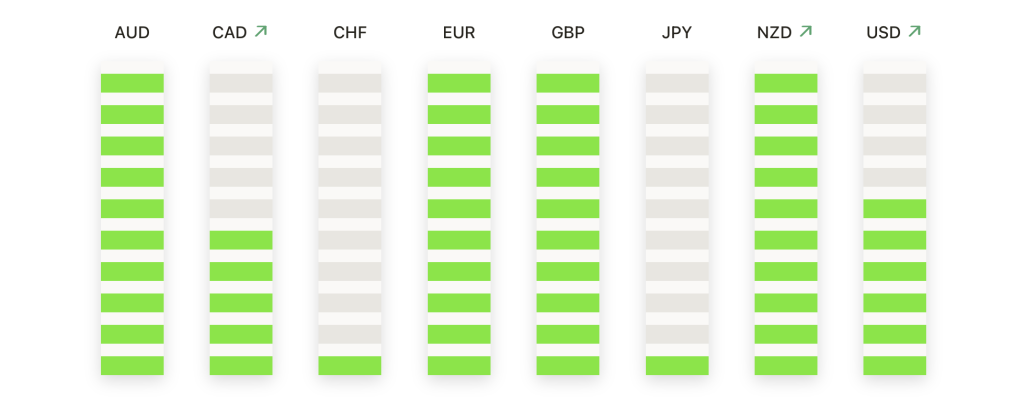Click the green up arrow beside USD
The height and width of the screenshot is (407, 1024).
point(914,31)
